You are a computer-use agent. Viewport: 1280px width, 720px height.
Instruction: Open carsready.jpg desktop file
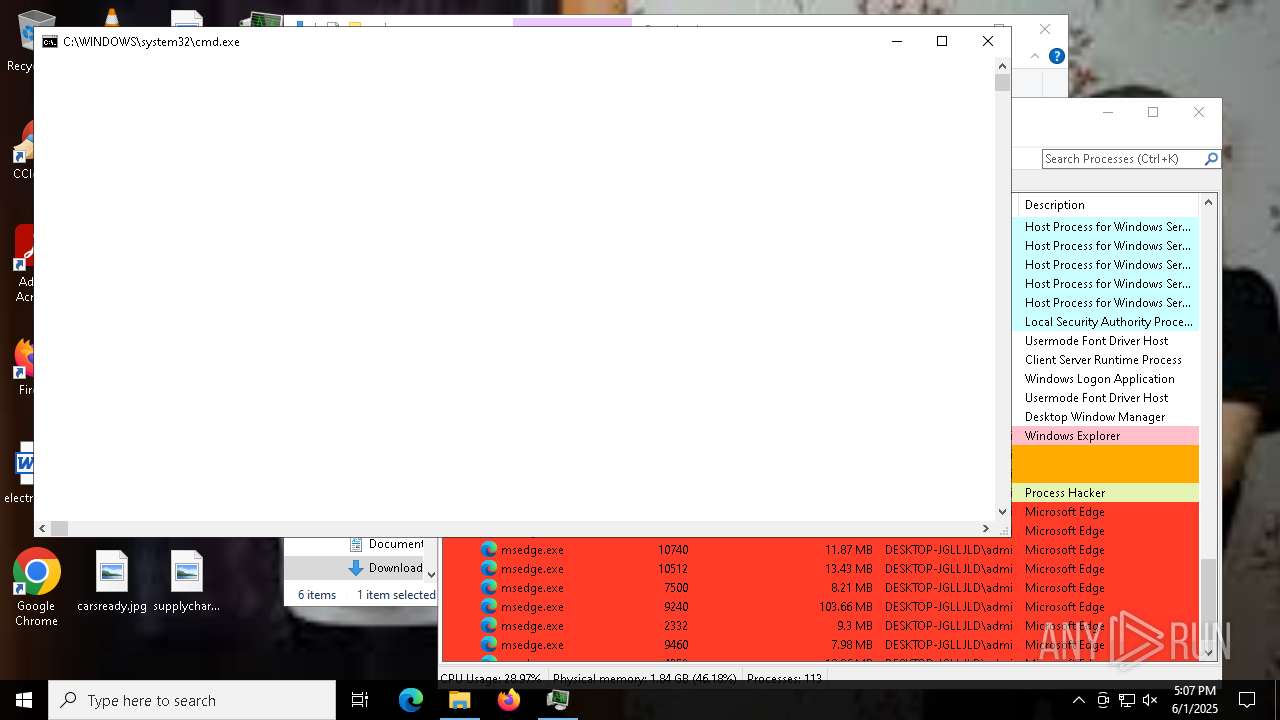[112, 582]
